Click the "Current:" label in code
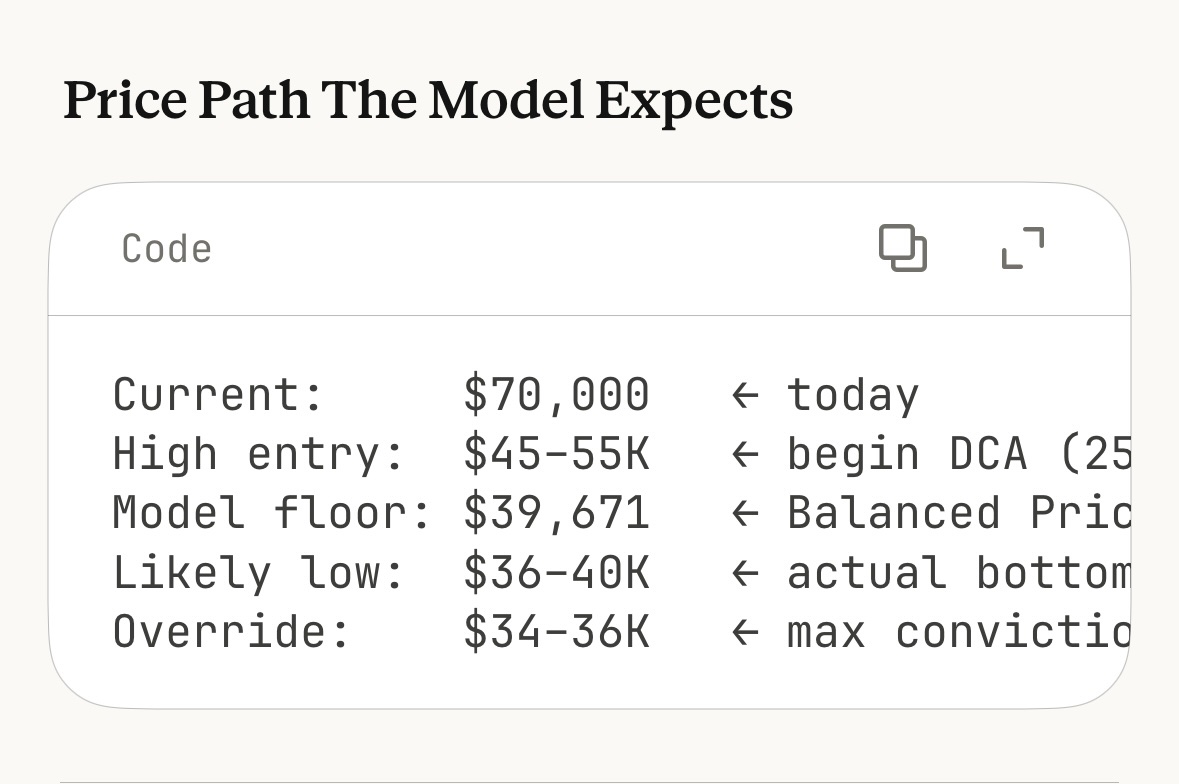1179x784 pixels. tap(218, 394)
